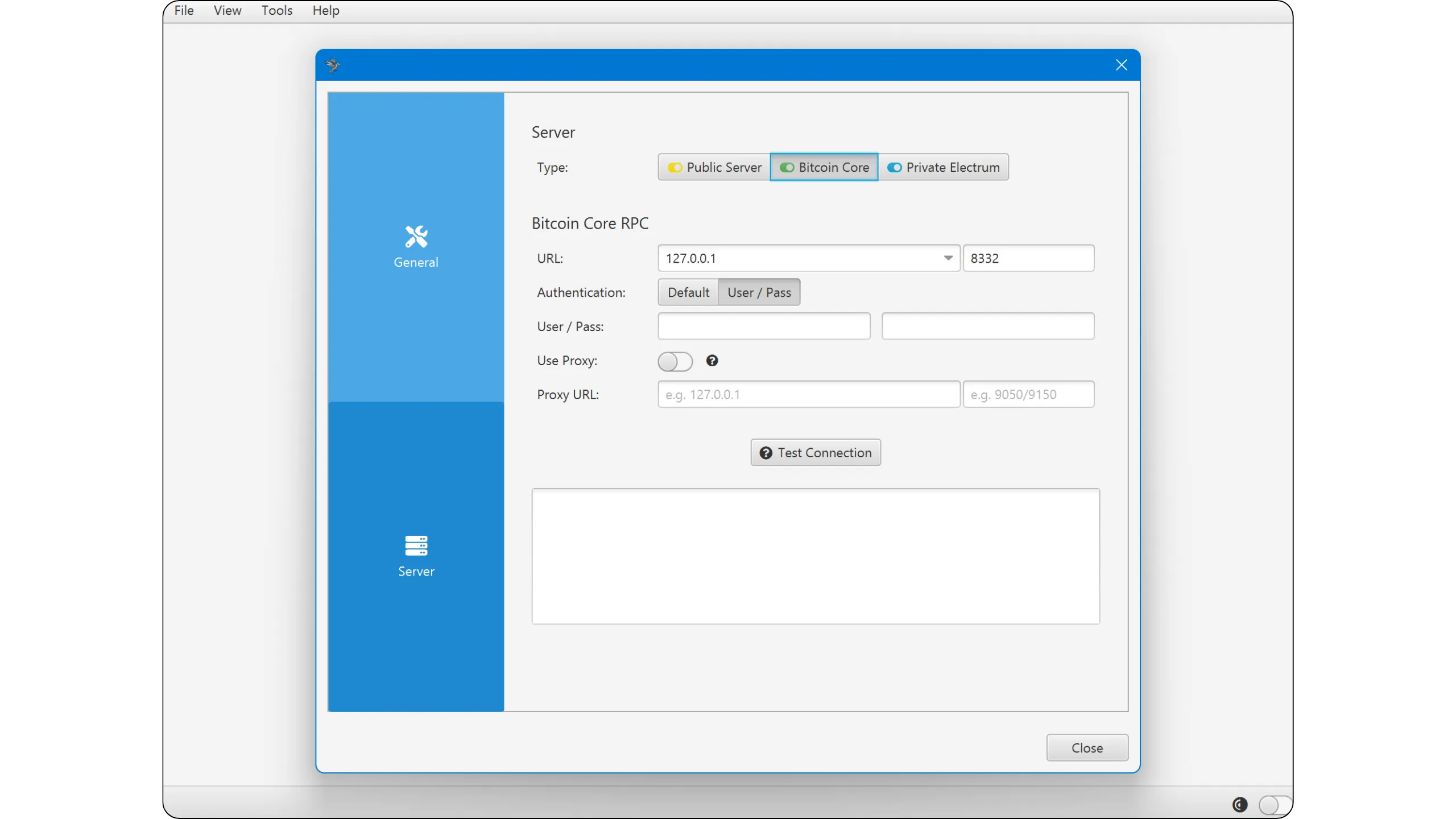Click the "Use Proxy:" label
The height and width of the screenshot is (819, 1456).
[567, 361]
